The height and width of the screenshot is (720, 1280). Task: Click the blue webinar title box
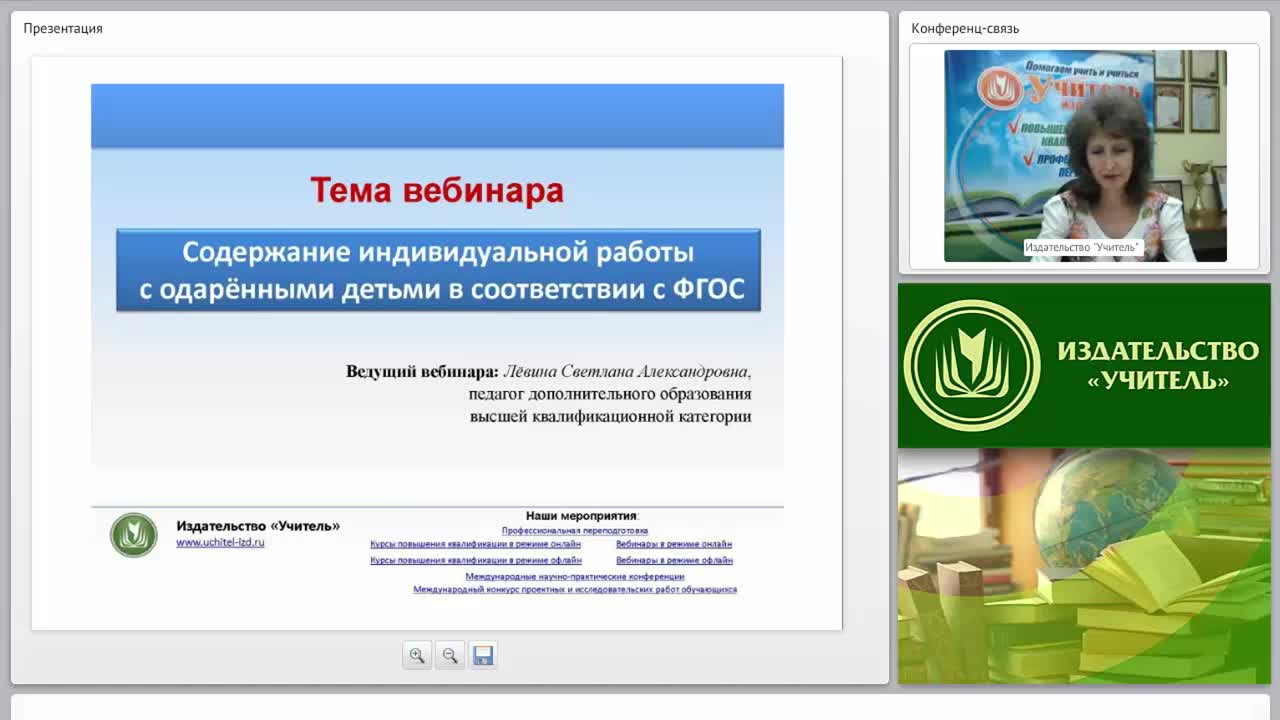click(438, 270)
